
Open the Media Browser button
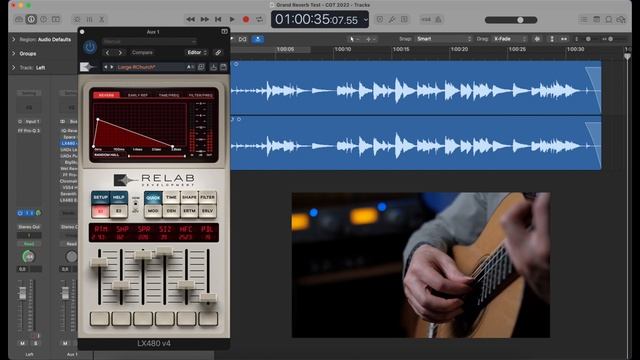[x=621, y=19]
